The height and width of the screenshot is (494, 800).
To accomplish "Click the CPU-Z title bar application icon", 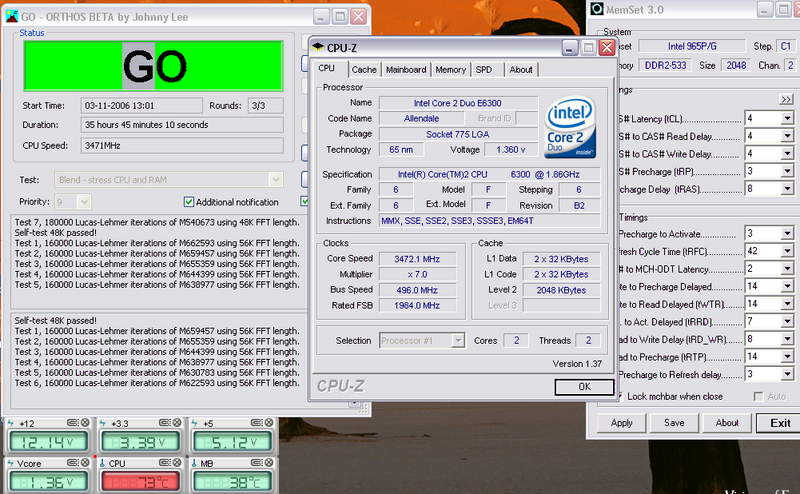I will pyautogui.click(x=318, y=47).
